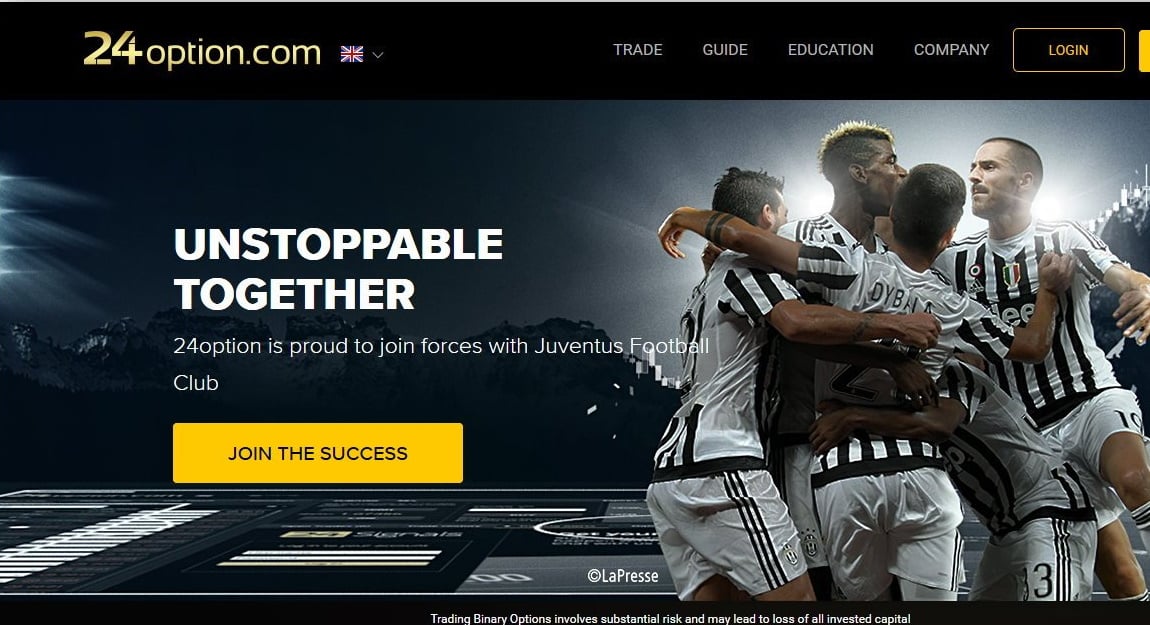Click the UK flag language icon
1150x625 pixels.
point(352,54)
